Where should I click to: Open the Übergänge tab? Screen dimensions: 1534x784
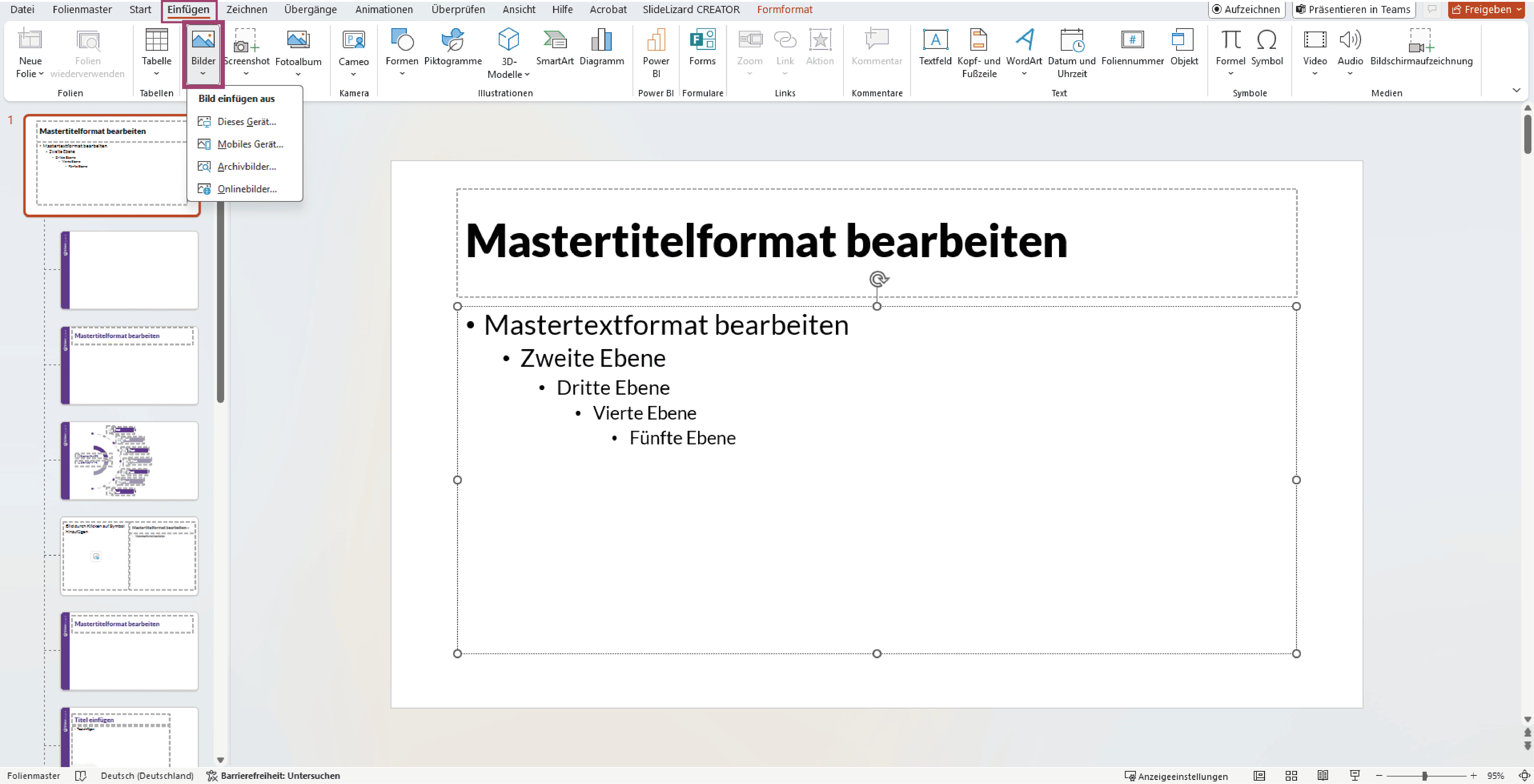[310, 9]
